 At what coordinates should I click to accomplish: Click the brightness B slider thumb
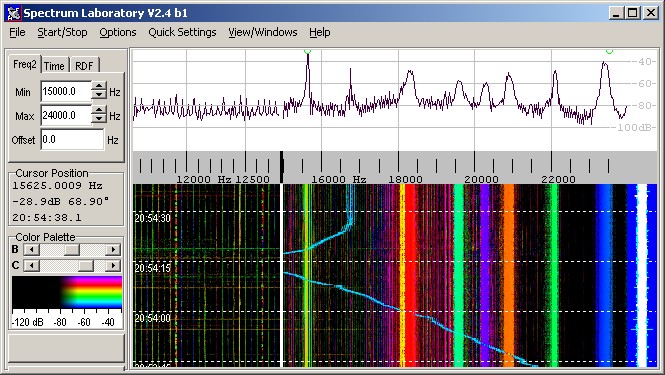(x=71, y=249)
